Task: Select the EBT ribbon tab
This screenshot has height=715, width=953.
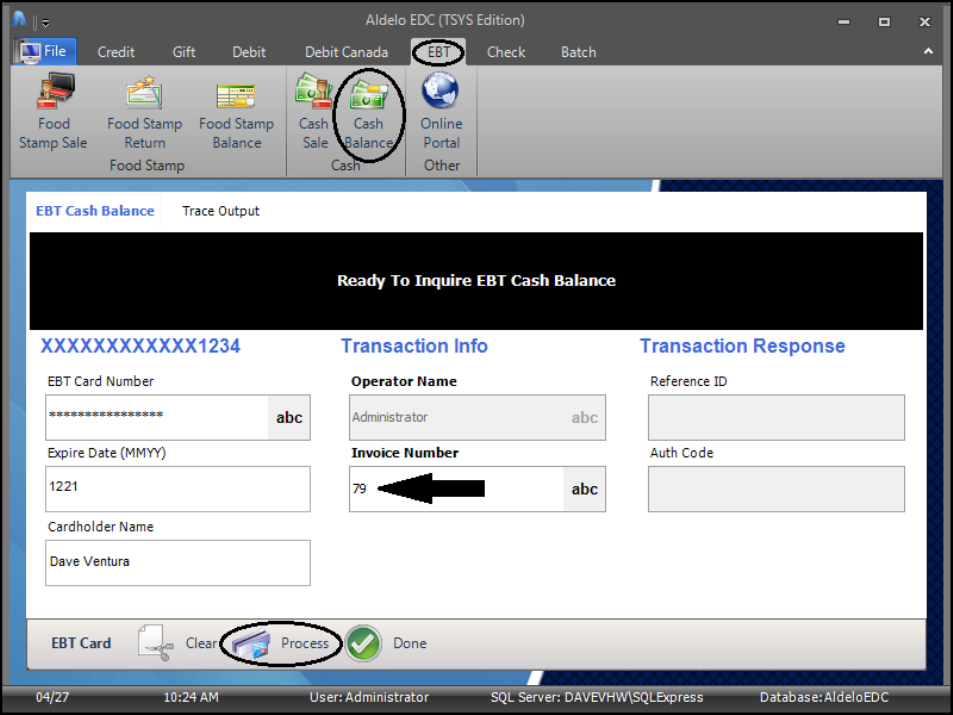Action: (x=439, y=52)
